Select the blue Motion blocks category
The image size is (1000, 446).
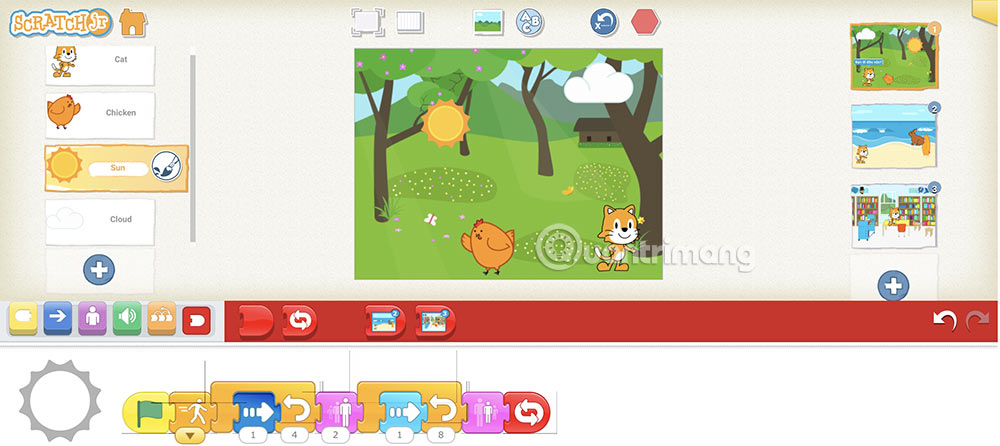pyautogui.click(x=58, y=318)
